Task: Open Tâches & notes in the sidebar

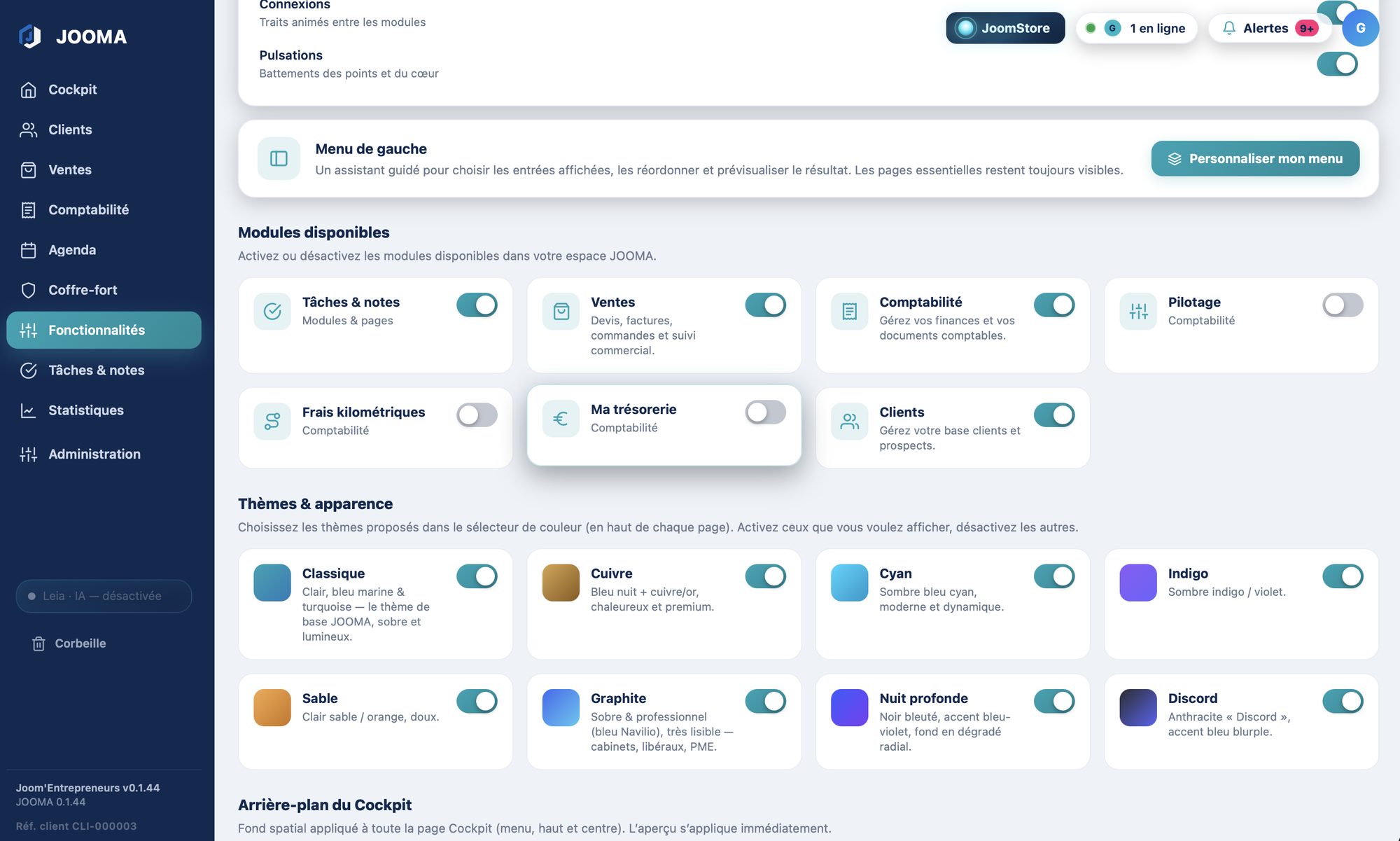Action: 104,370
